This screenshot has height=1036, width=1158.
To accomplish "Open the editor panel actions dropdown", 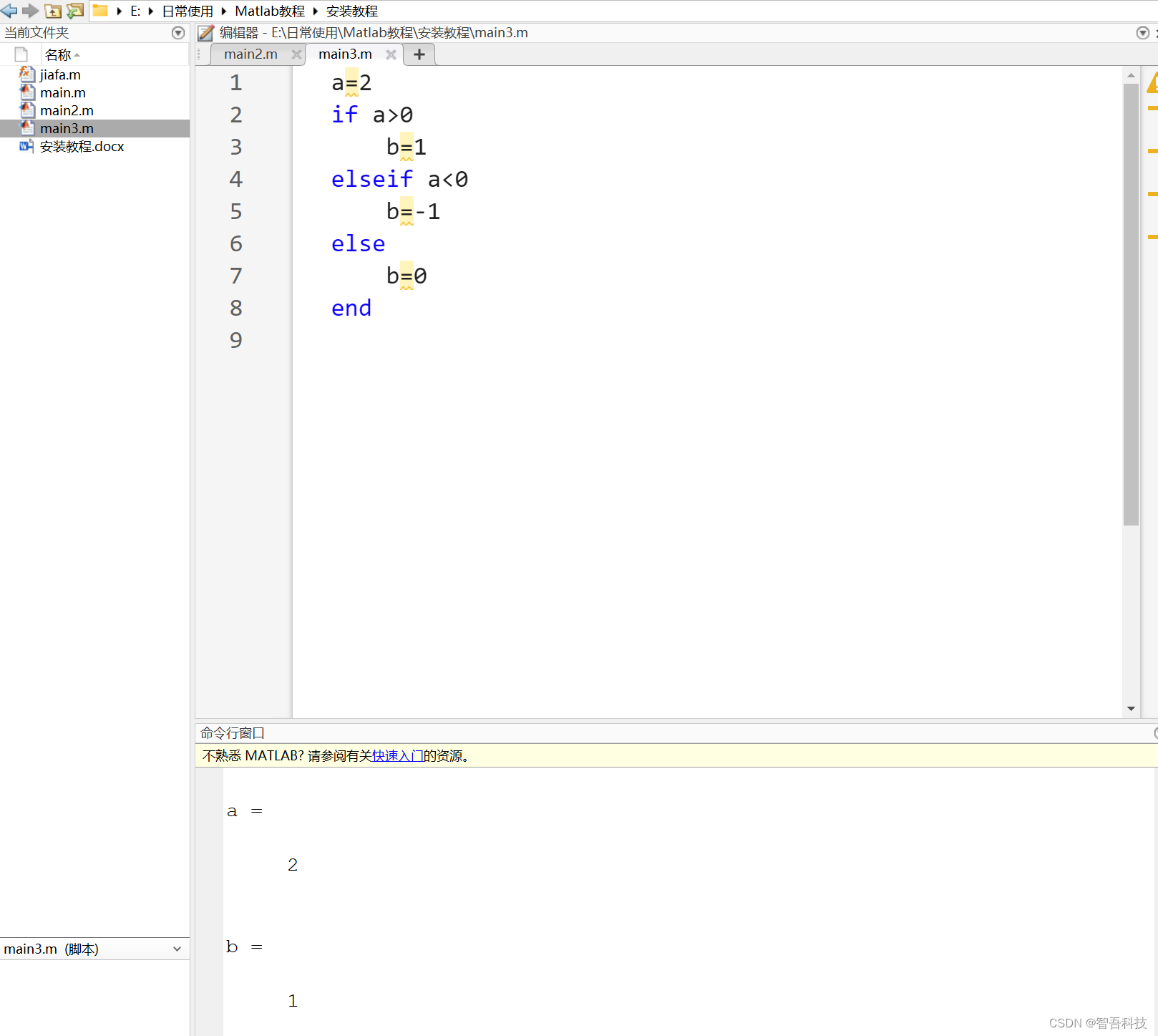I will point(1142,32).
